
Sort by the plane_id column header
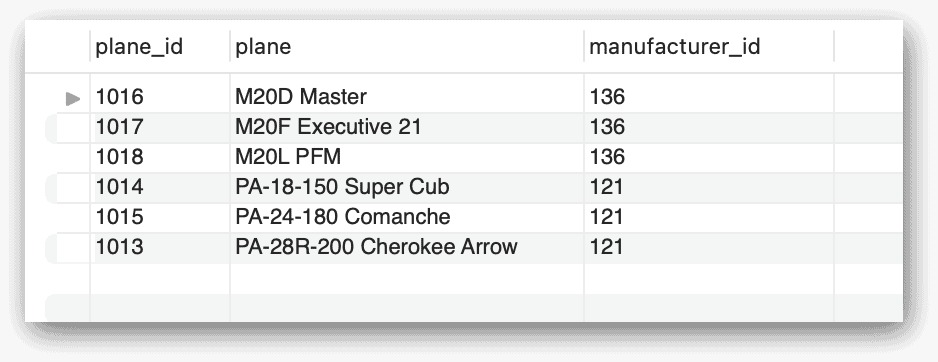(160, 47)
